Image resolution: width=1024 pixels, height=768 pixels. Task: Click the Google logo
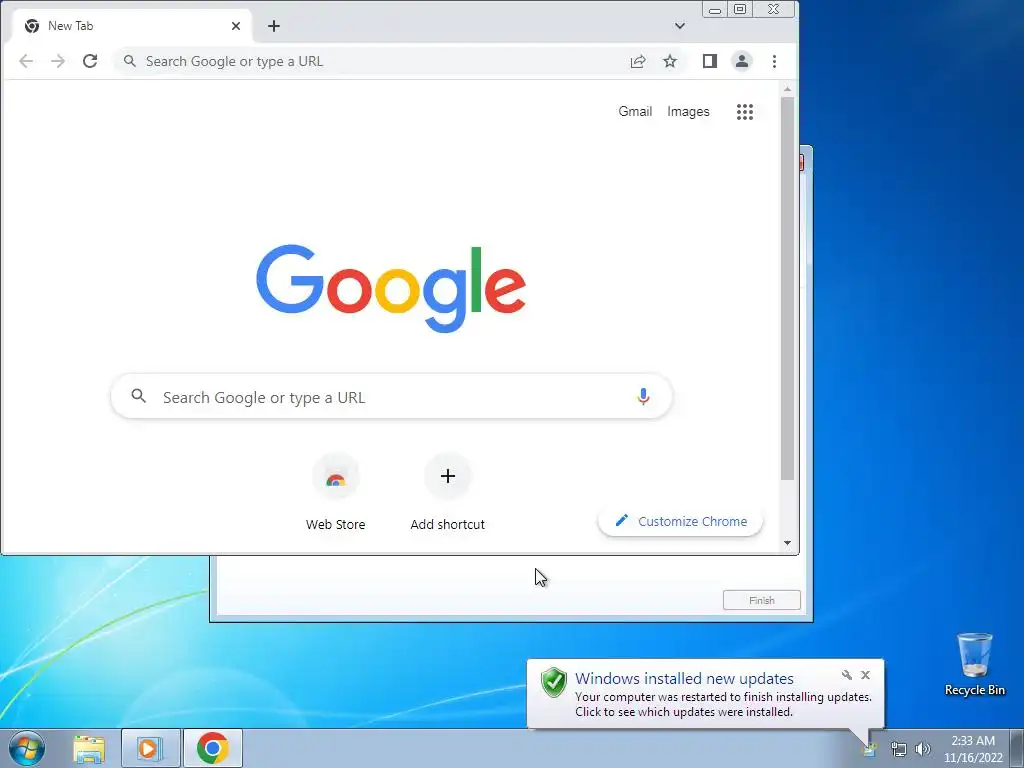(391, 288)
